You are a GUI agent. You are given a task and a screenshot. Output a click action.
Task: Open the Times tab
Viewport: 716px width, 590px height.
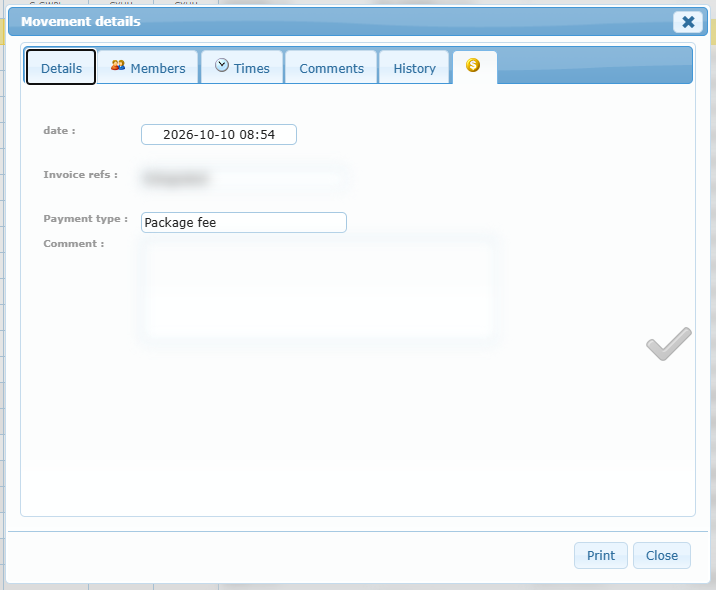pos(242,67)
